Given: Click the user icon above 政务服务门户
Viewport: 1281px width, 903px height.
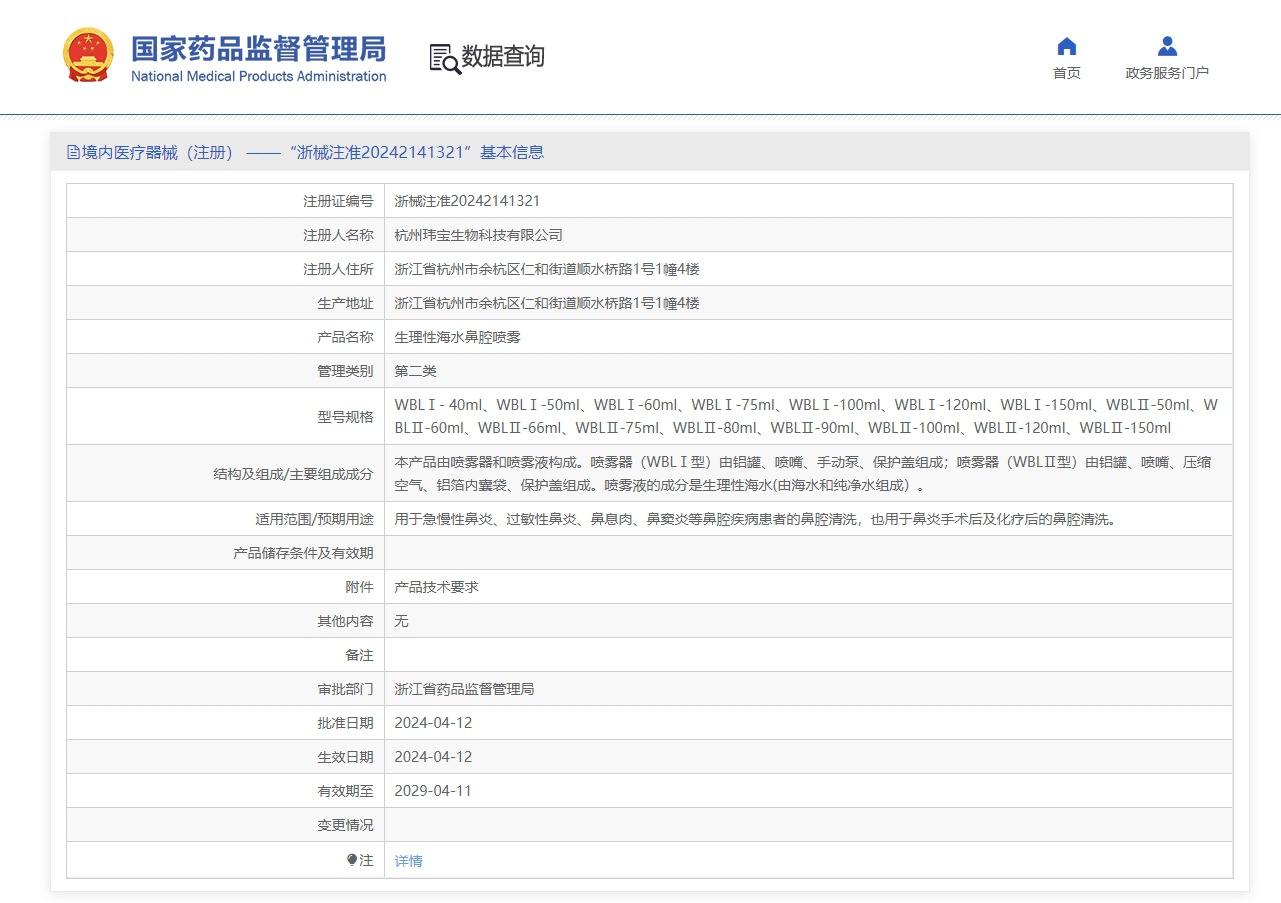Looking at the screenshot, I should point(1167,46).
